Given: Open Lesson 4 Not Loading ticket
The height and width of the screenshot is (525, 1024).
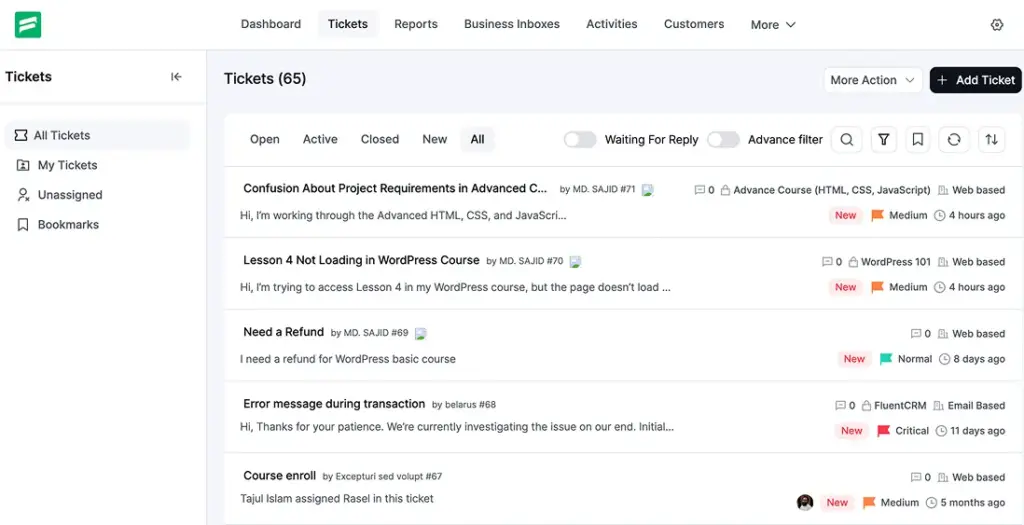Looking at the screenshot, I should click(x=361, y=261).
